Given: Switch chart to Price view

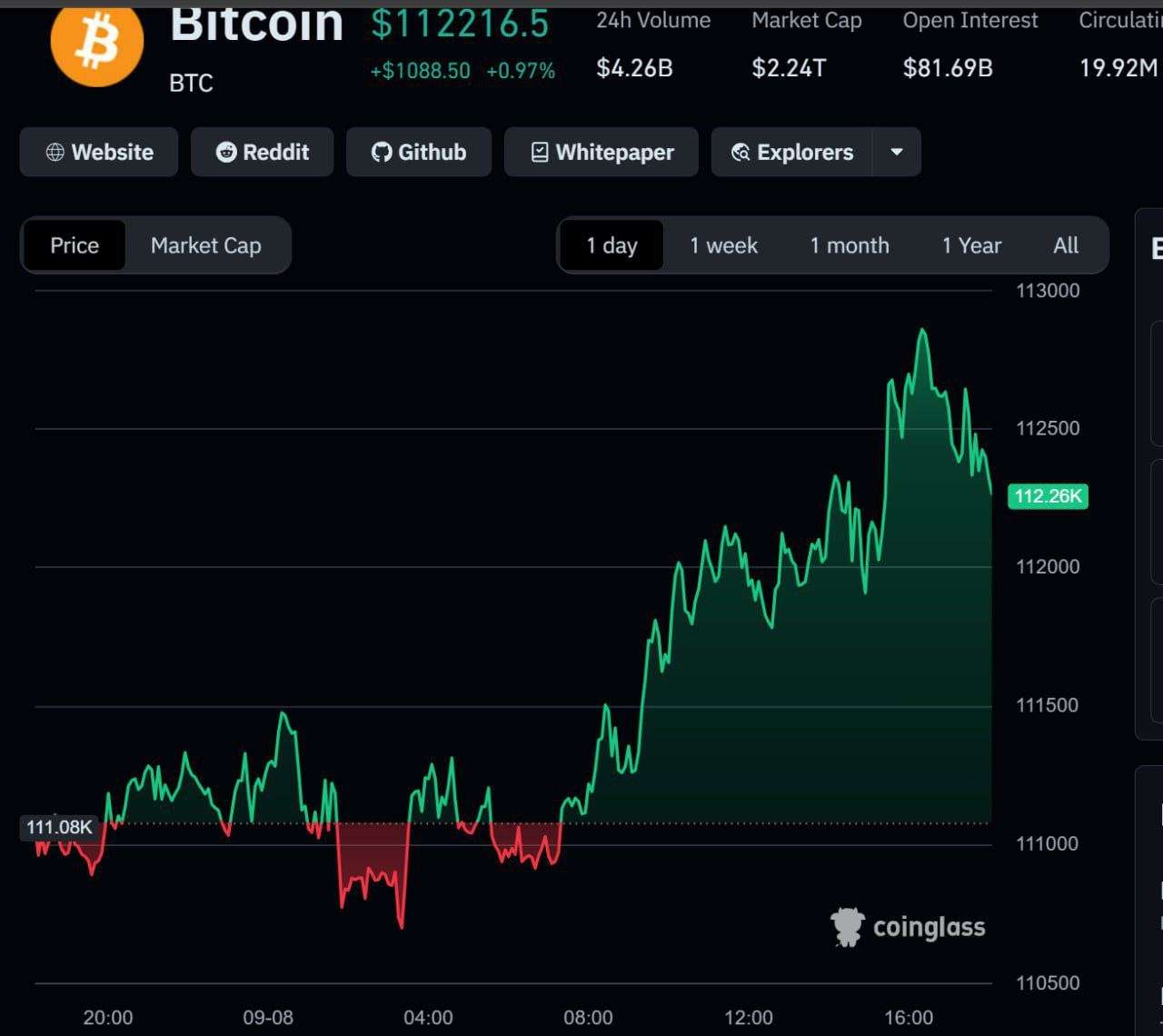Looking at the screenshot, I should click(75, 245).
